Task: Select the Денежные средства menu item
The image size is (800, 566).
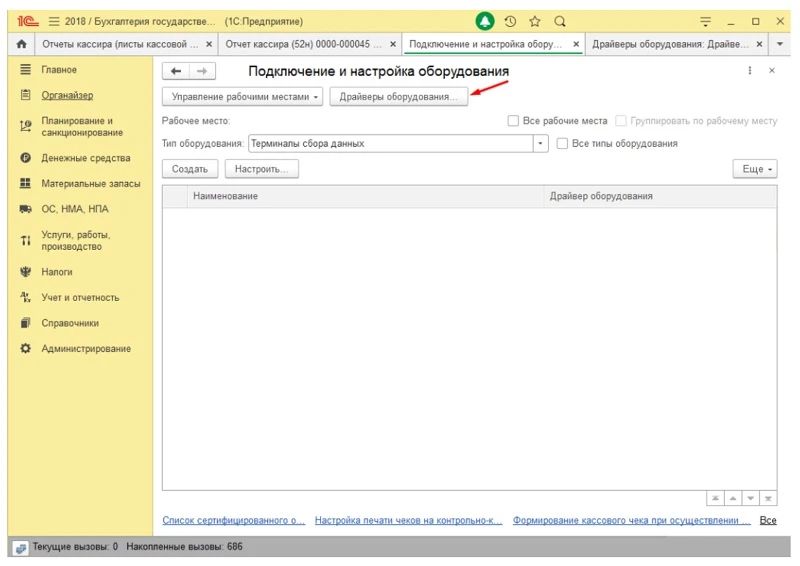Action: 85,158
